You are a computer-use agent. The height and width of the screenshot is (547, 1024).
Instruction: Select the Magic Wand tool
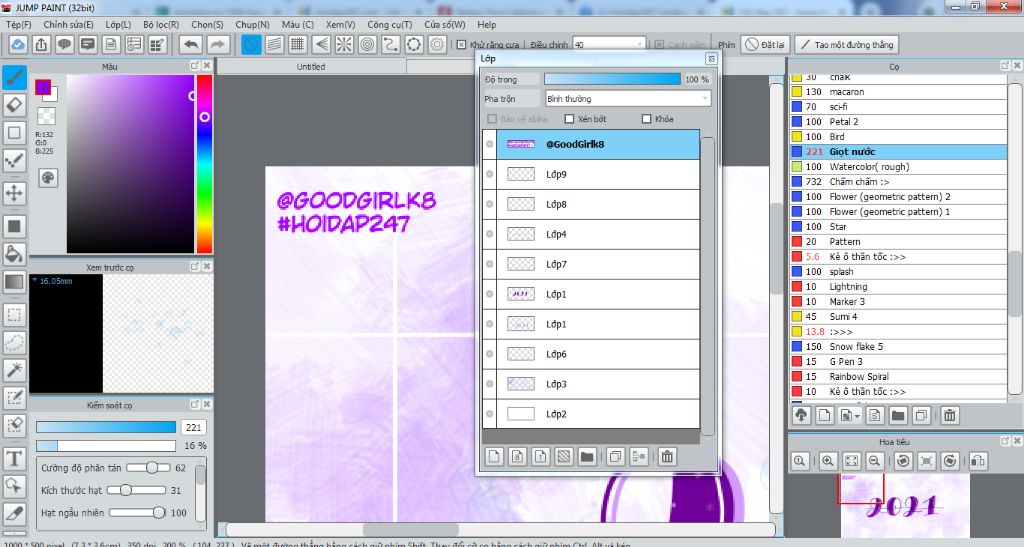(x=14, y=370)
